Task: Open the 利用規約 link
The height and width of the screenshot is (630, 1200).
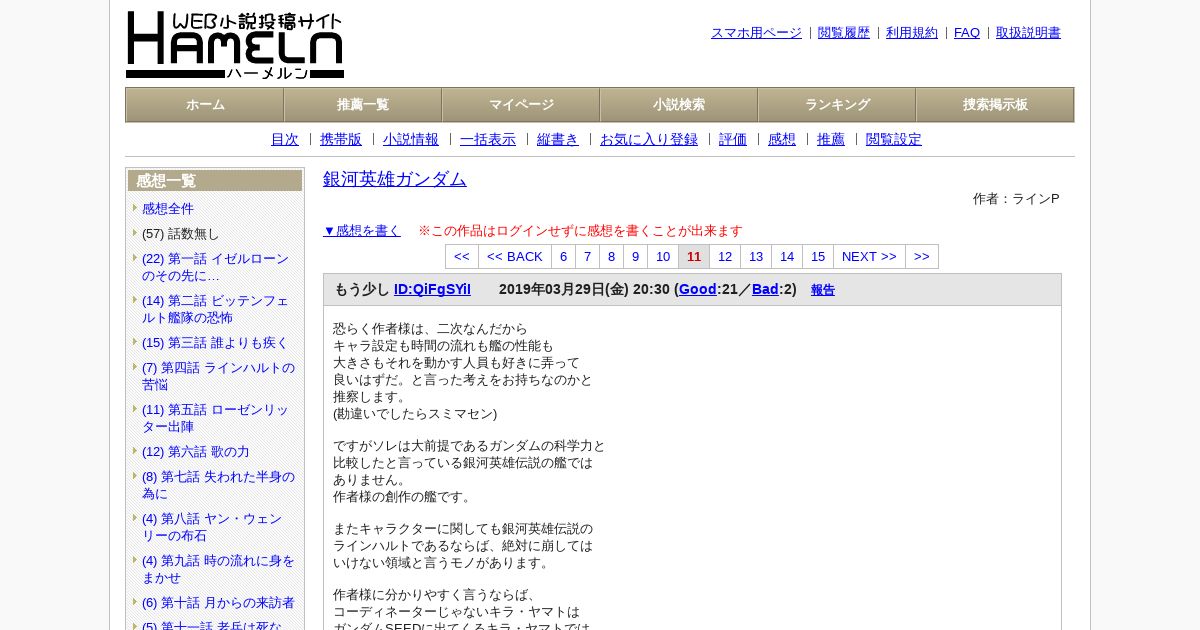Action: 912,33
